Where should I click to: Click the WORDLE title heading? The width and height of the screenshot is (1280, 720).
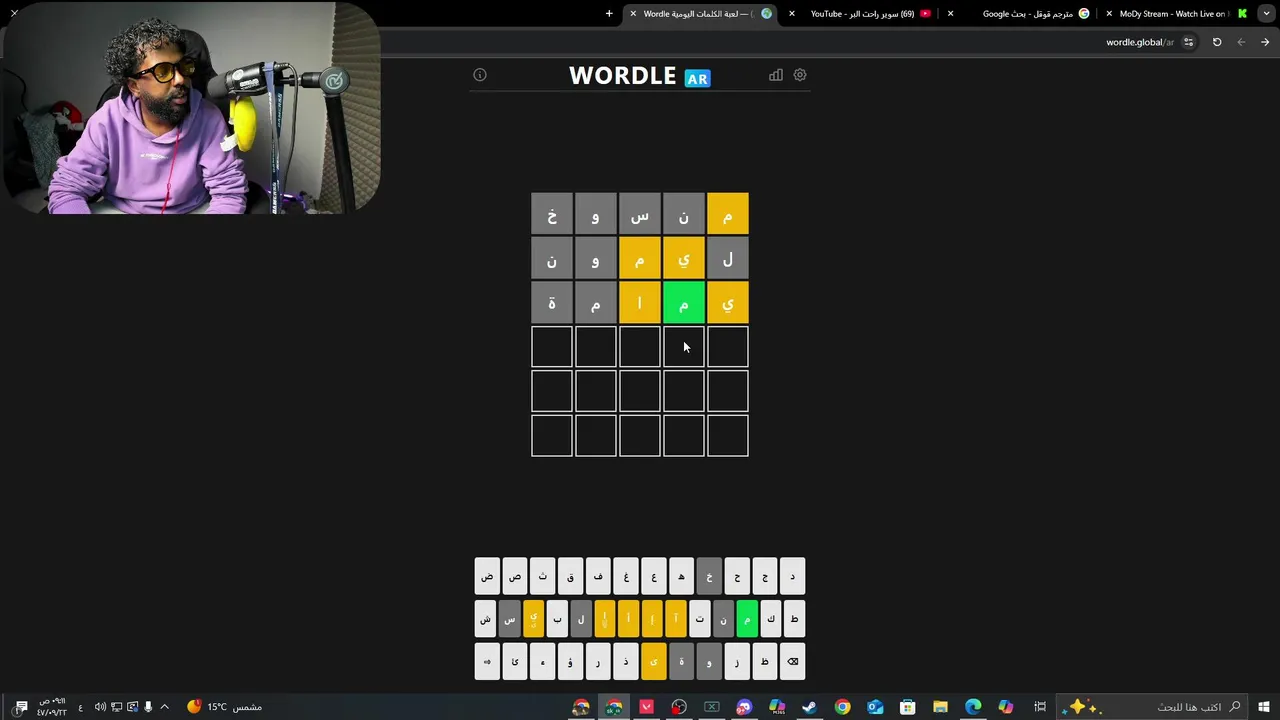622,76
